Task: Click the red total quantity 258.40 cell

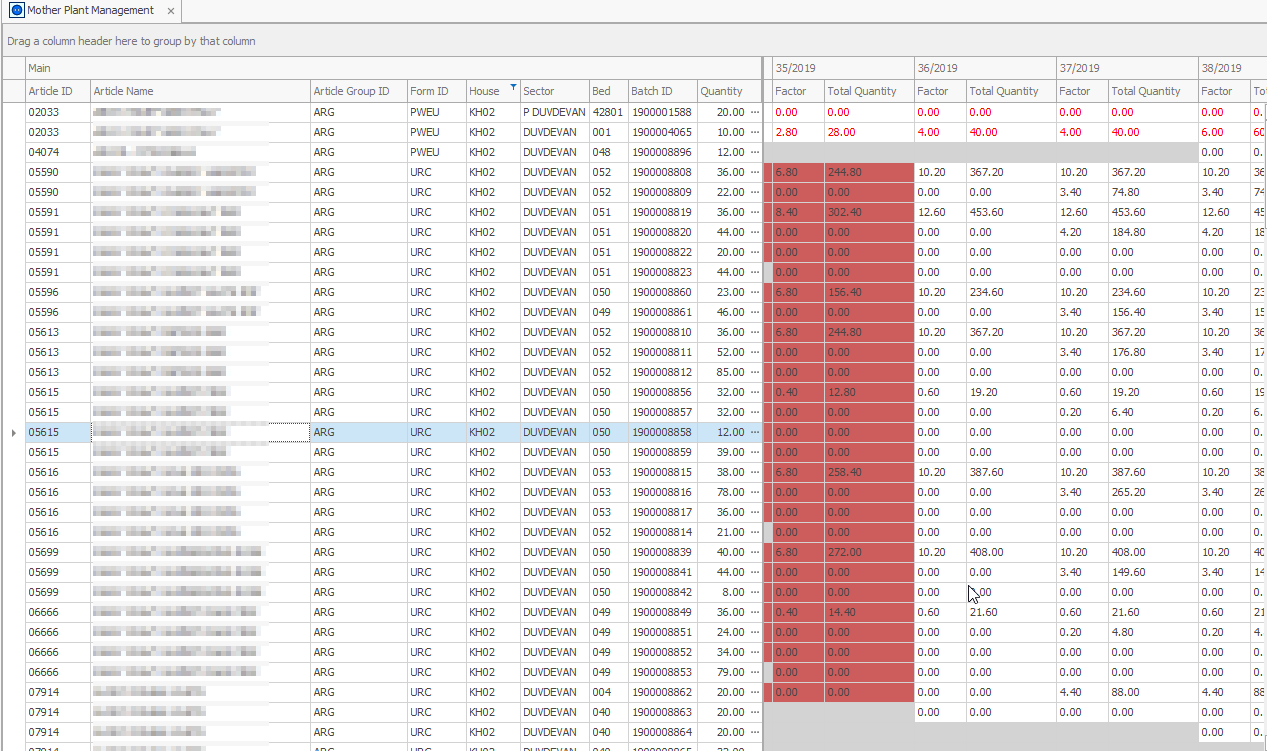Action: coord(869,472)
